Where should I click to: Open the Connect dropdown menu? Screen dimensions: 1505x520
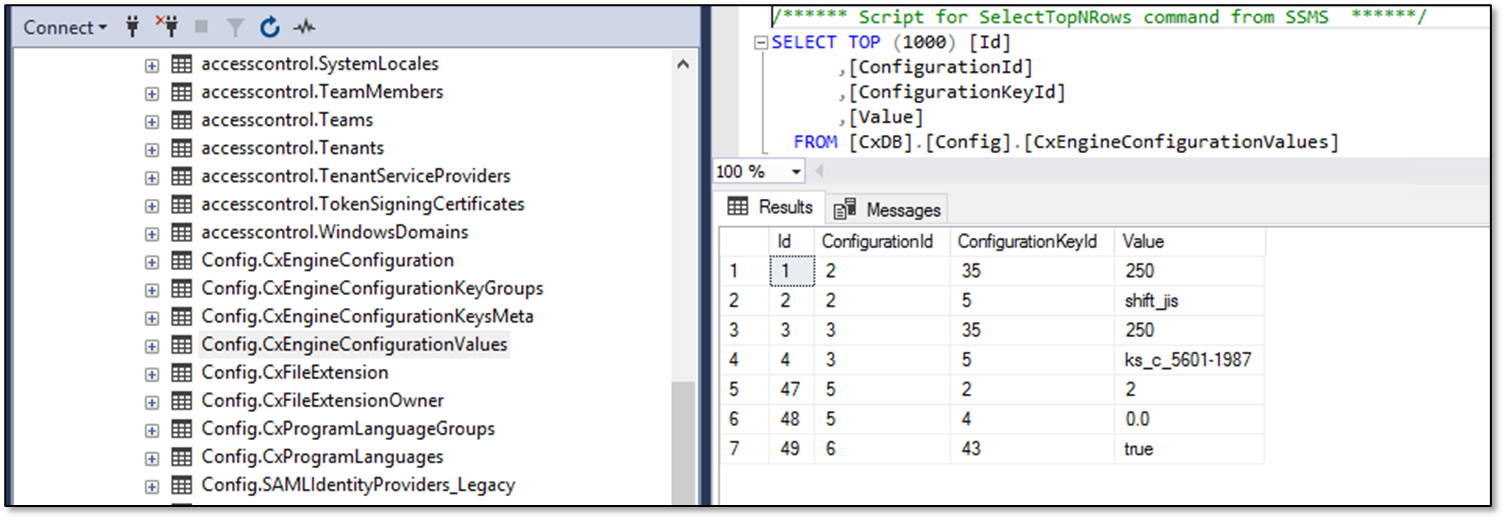click(65, 28)
